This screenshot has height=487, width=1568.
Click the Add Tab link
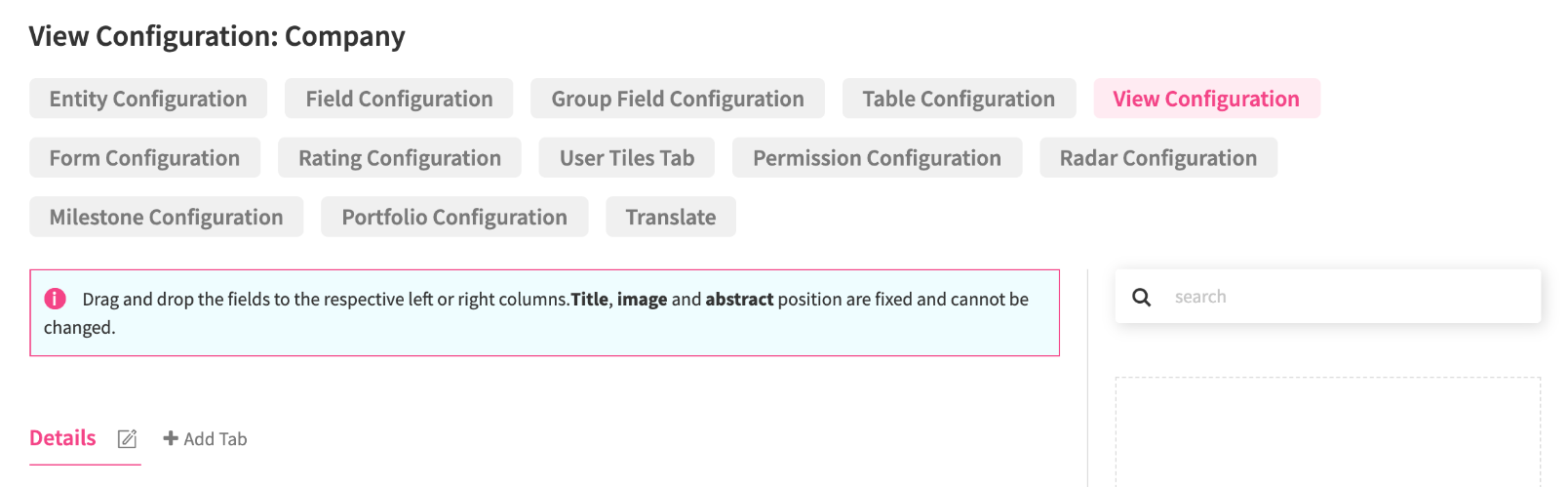coord(215,439)
